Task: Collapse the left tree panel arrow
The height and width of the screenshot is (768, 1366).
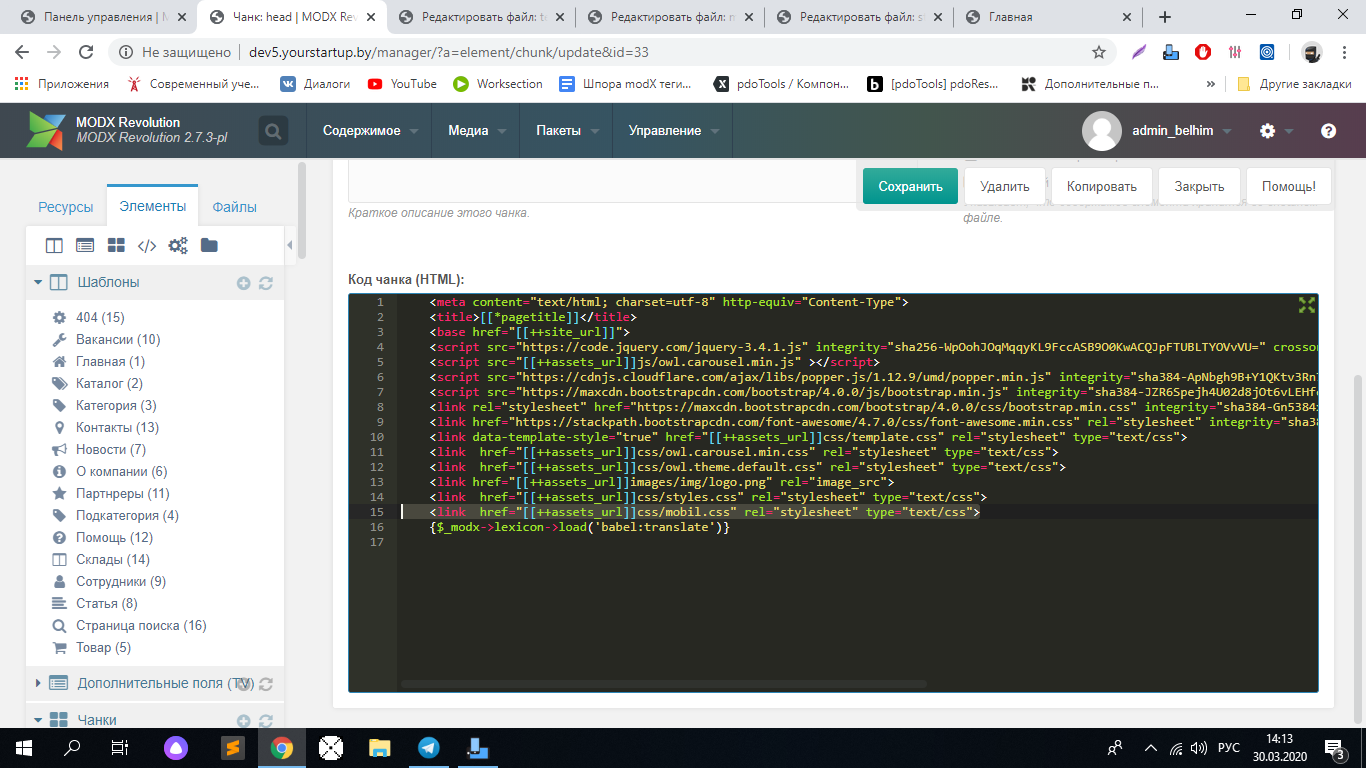Action: click(290, 245)
